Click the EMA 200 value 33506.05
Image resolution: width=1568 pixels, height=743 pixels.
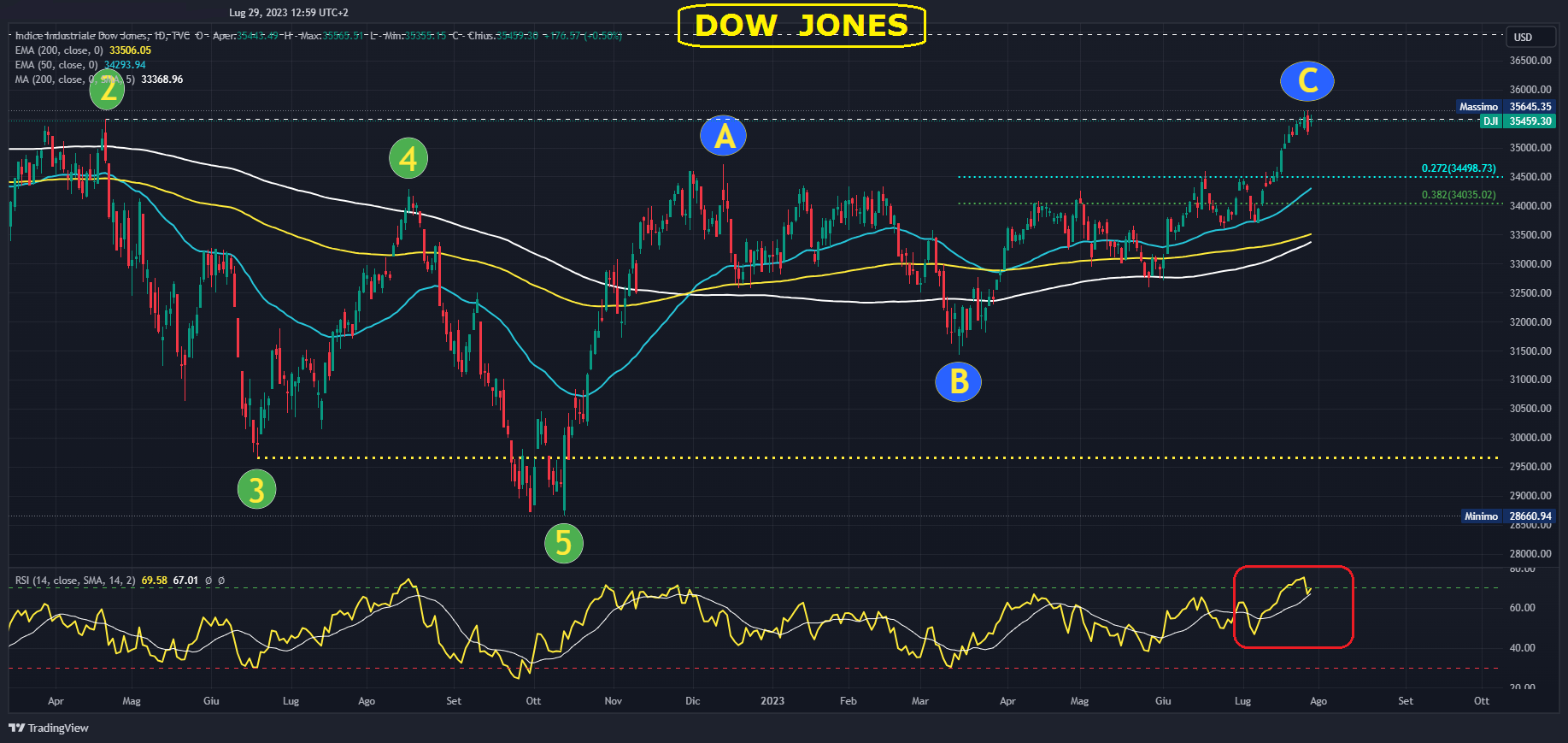pyautogui.click(x=130, y=50)
